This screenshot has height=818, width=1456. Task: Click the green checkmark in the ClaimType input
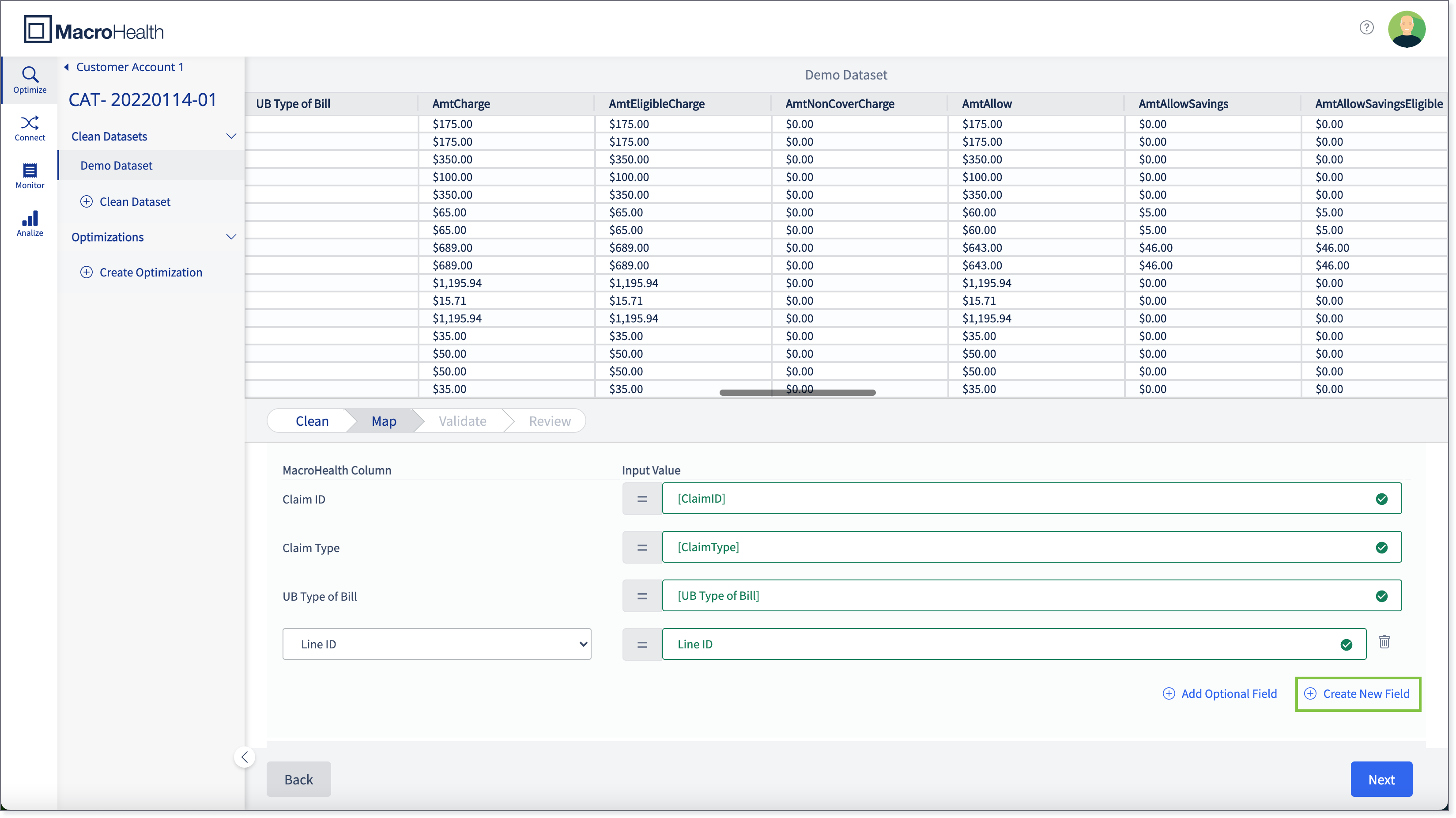tap(1381, 547)
